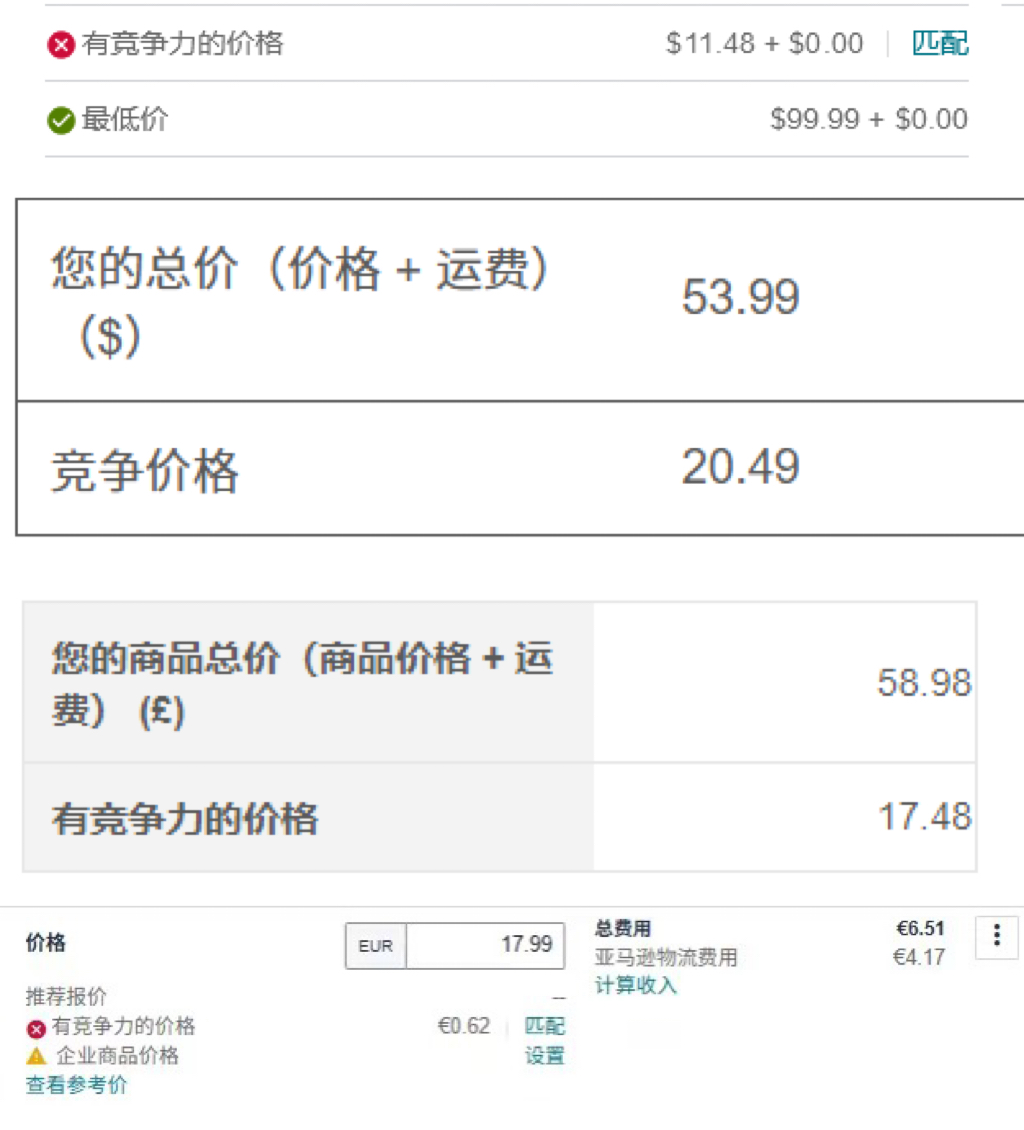Screen dimensions: 1024x1130
Task: Click the red X beside $11.48 competitive price
Action: click(x=61, y=45)
